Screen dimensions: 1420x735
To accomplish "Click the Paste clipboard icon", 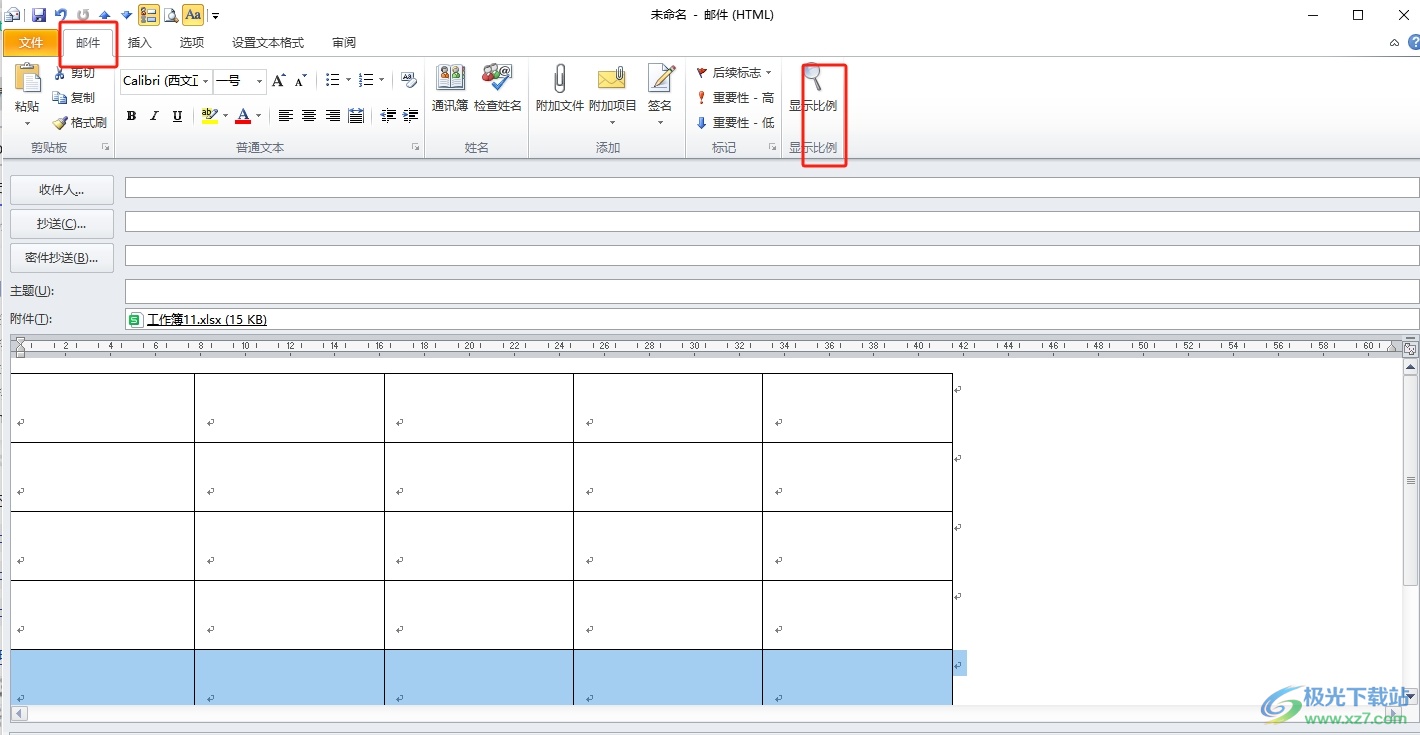I will coord(27,78).
